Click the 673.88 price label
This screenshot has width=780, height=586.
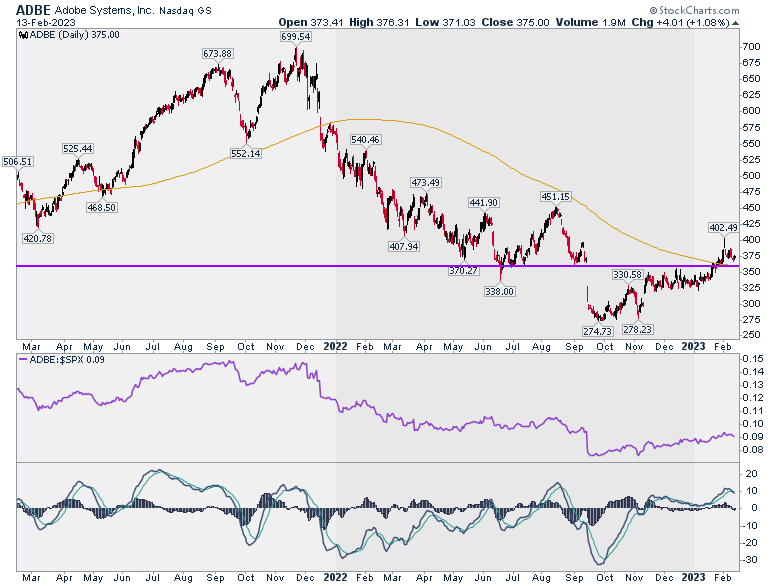pos(217,54)
